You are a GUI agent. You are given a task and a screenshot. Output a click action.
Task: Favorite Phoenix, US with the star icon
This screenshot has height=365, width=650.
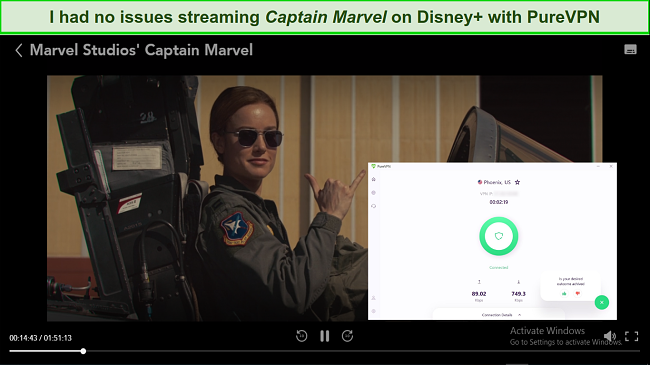[x=517, y=182]
